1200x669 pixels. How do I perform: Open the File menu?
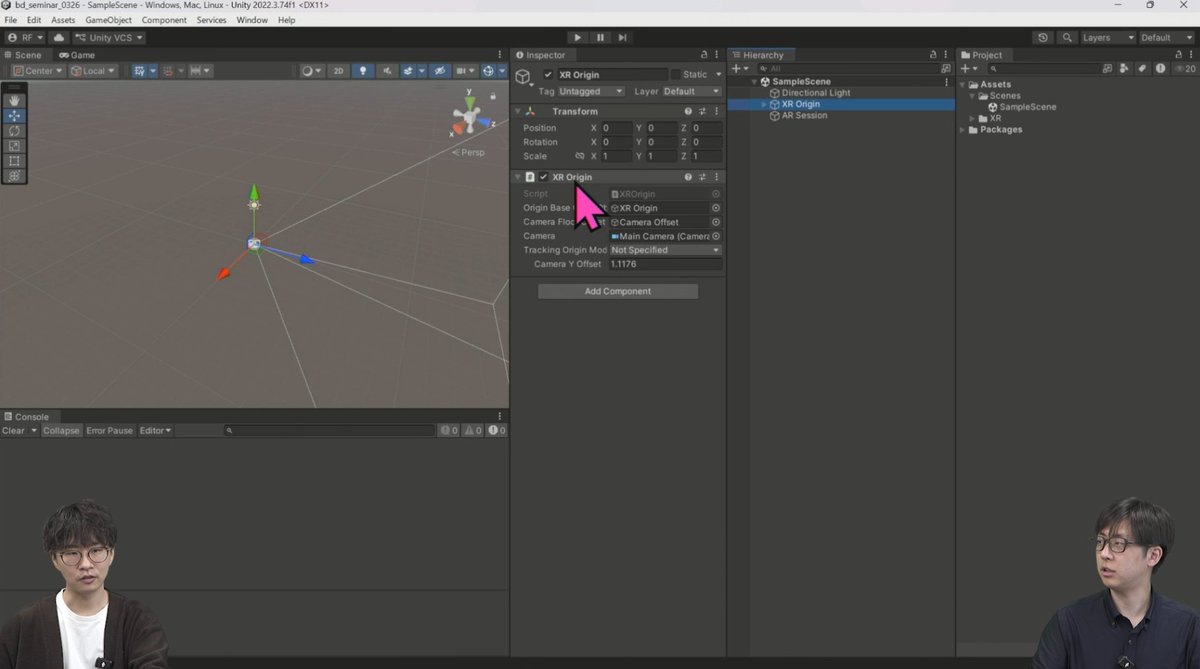click(x=11, y=20)
